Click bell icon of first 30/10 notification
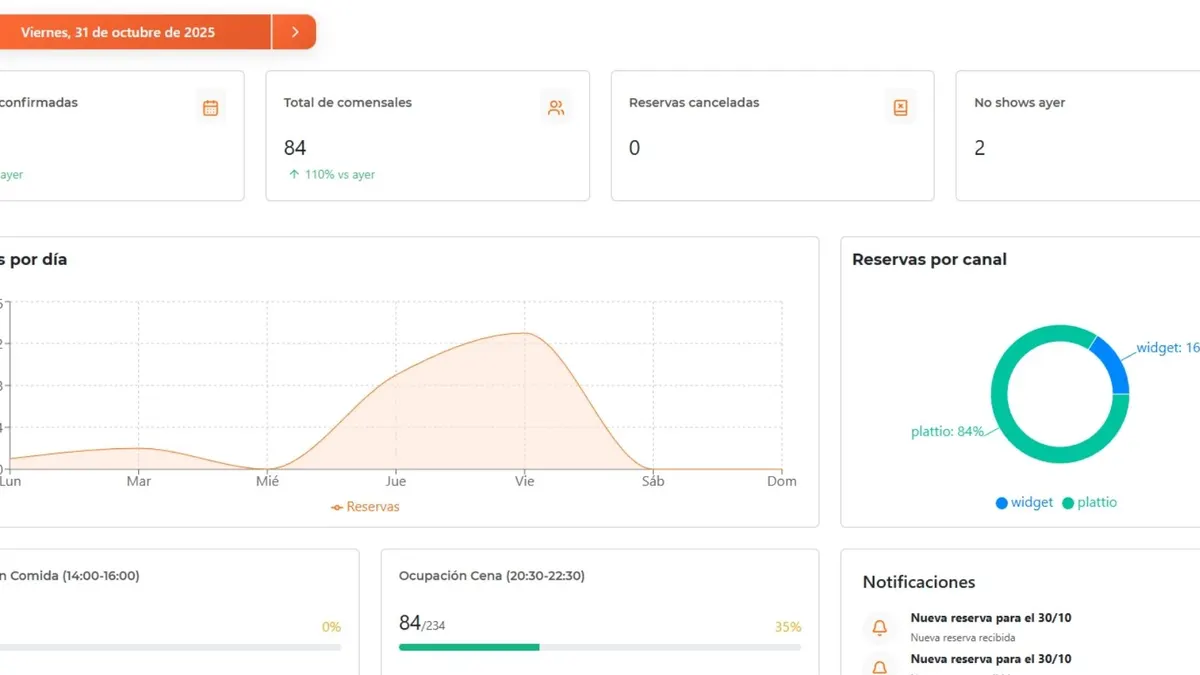This screenshot has width=1200, height=675. pos(880,627)
